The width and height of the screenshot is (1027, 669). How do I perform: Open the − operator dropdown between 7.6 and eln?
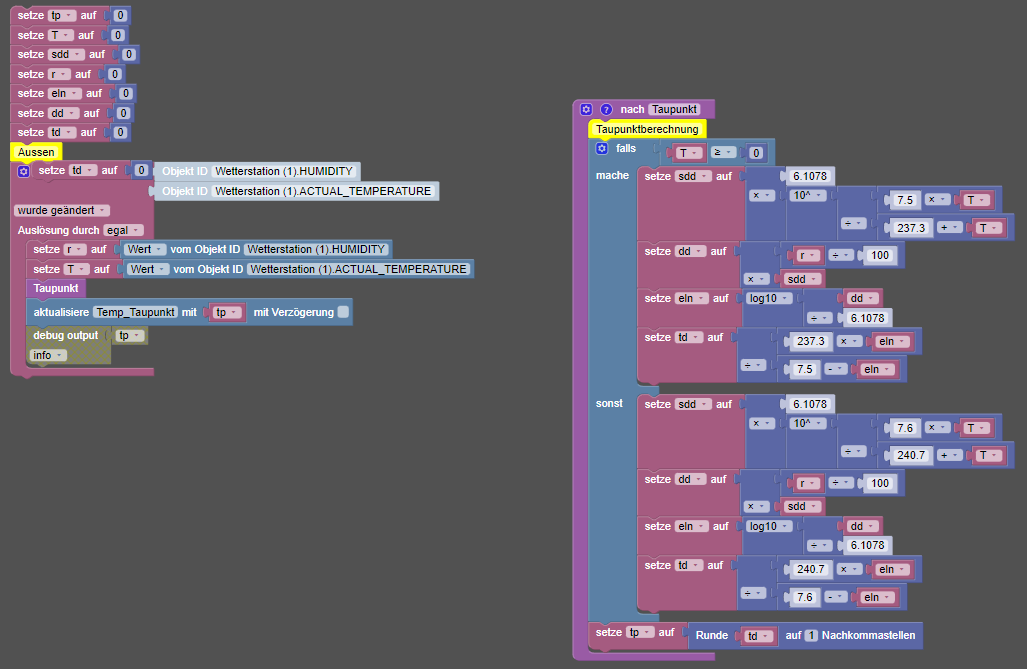click(x=835, y=597)
